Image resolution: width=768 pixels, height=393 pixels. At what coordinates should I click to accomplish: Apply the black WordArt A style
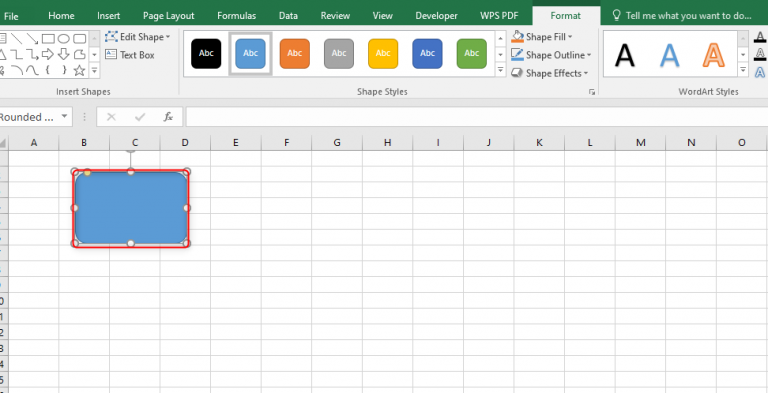624,55
